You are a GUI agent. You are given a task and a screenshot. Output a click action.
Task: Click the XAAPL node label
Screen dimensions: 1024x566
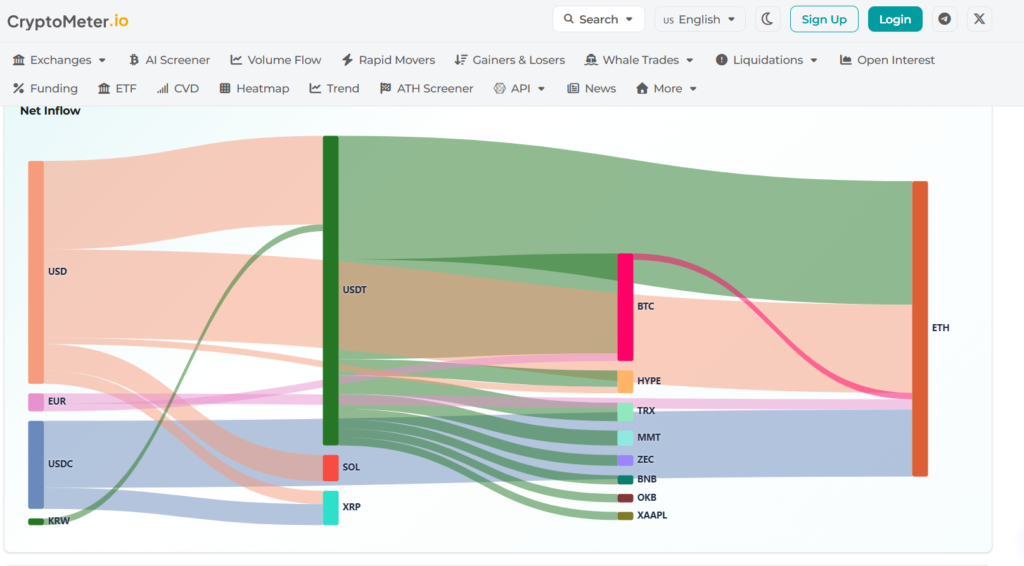click(x=652, y=515)
